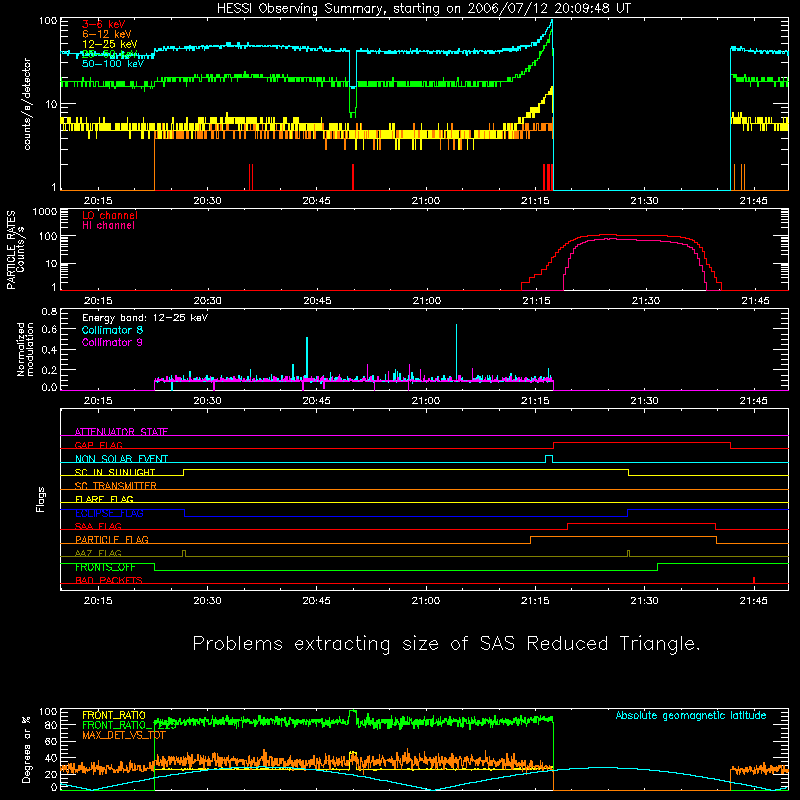The width and height of the screenshot is (800, 800).
Task: Click the 'Flags' panel axis label
Action: 41,499
